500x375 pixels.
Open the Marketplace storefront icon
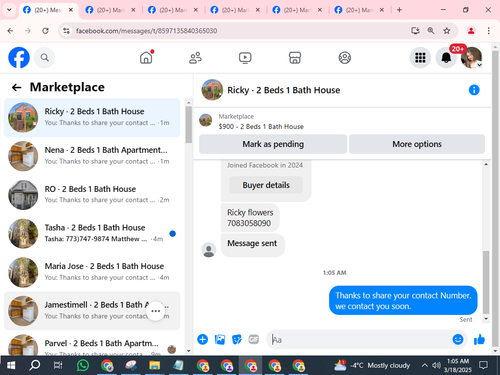pos(295,58)
